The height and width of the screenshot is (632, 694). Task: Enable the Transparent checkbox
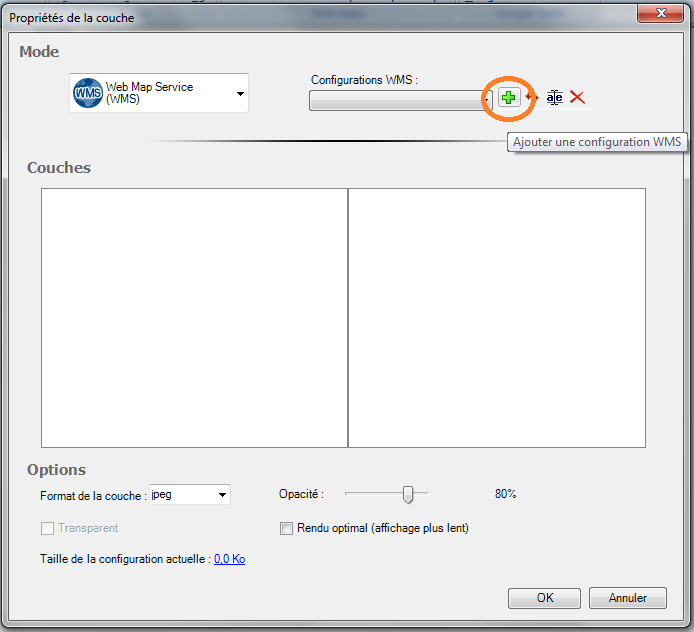(47, 528)
